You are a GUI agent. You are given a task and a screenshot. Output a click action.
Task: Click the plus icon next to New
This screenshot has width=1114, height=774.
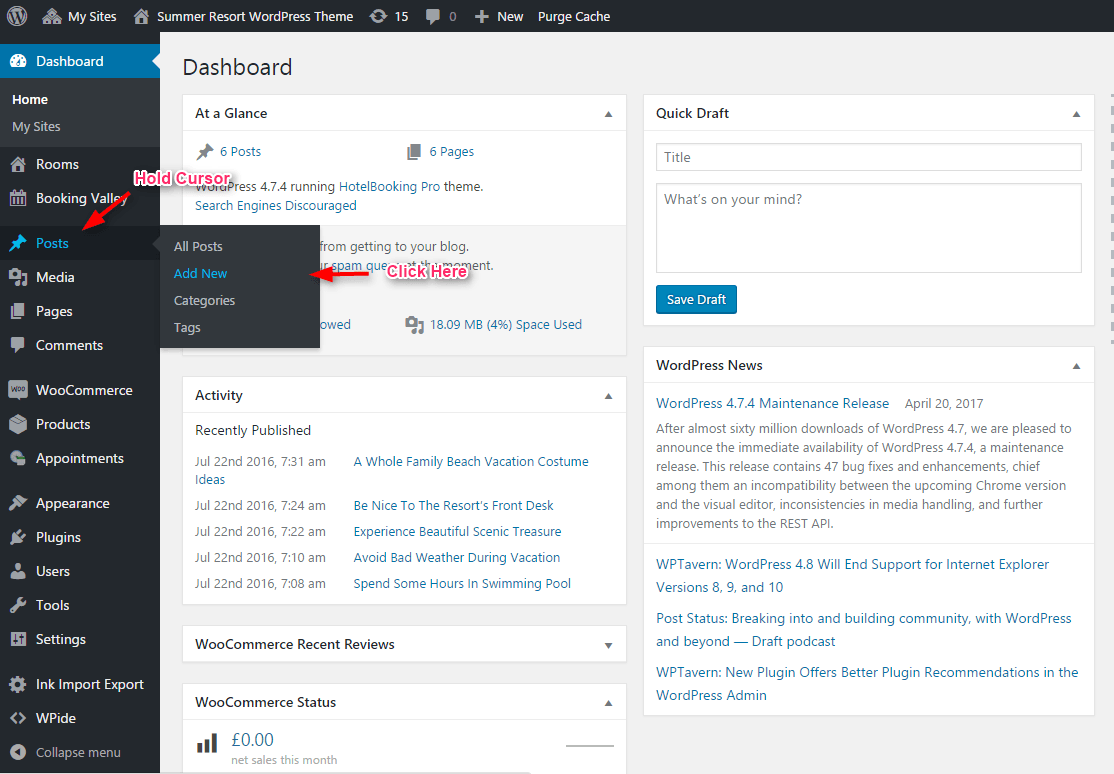pos(482,16)
